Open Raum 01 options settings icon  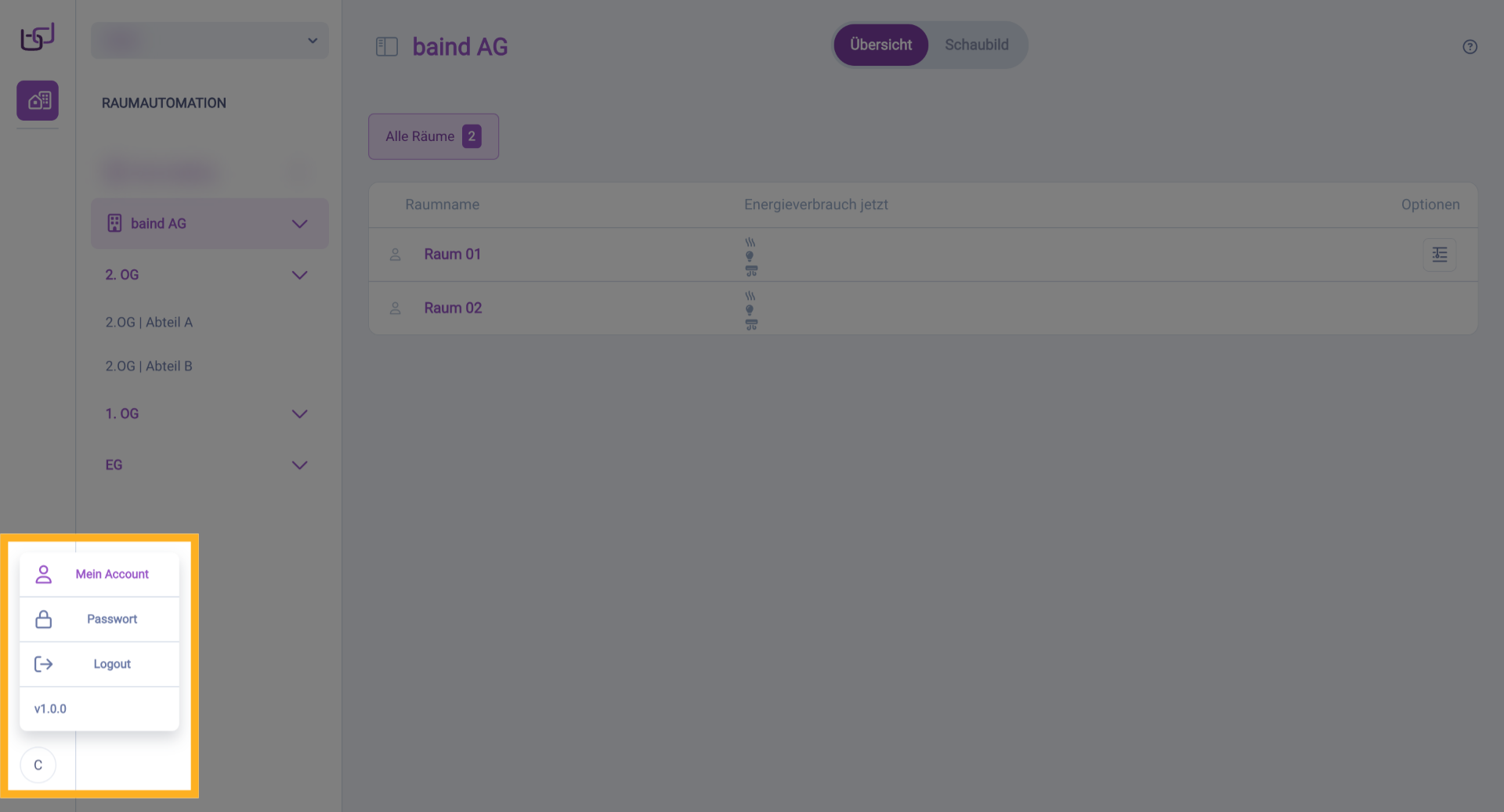coord(1439,254)
